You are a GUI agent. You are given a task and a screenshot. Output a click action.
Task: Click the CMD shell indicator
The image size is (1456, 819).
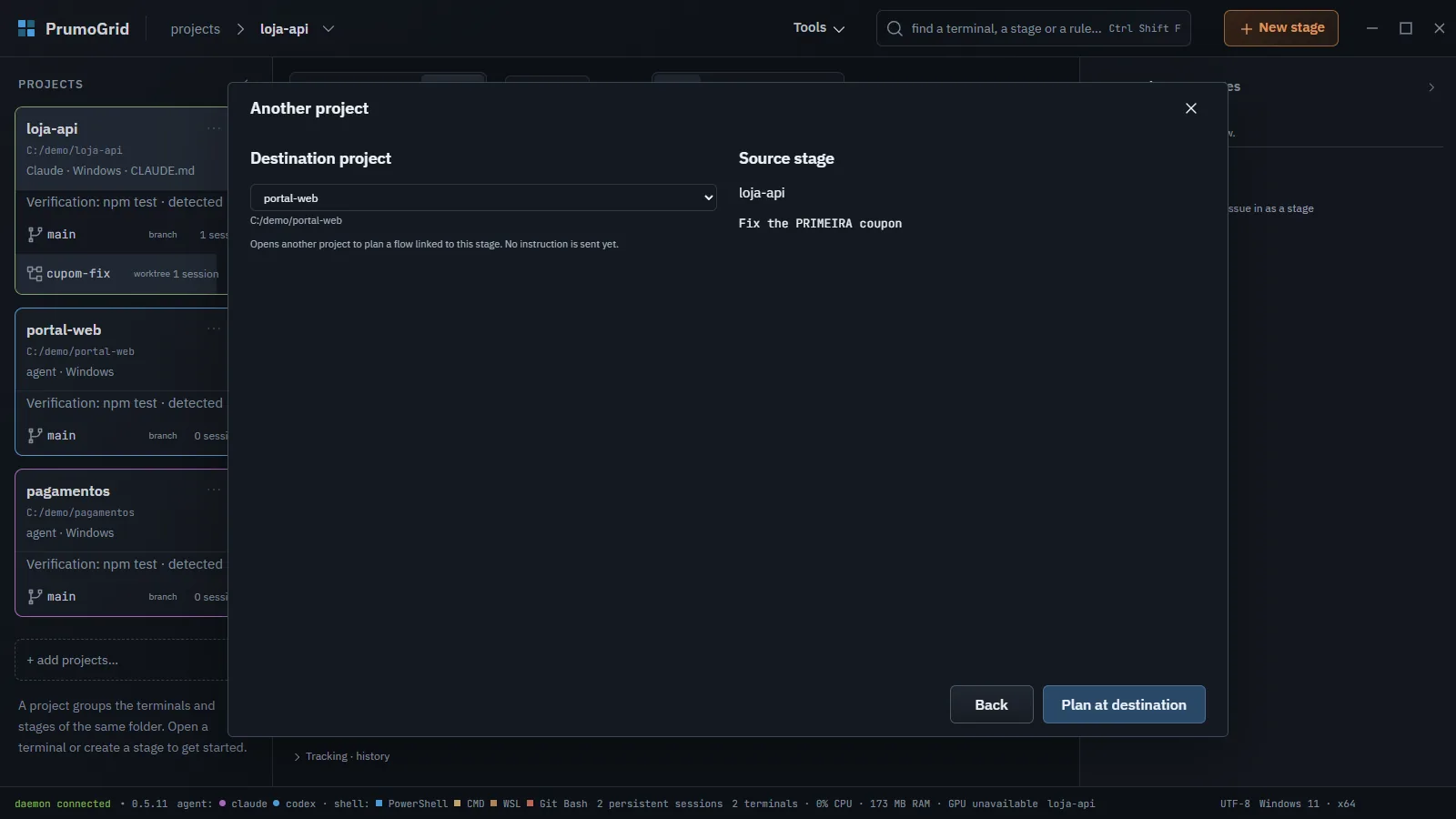(470, 804)
